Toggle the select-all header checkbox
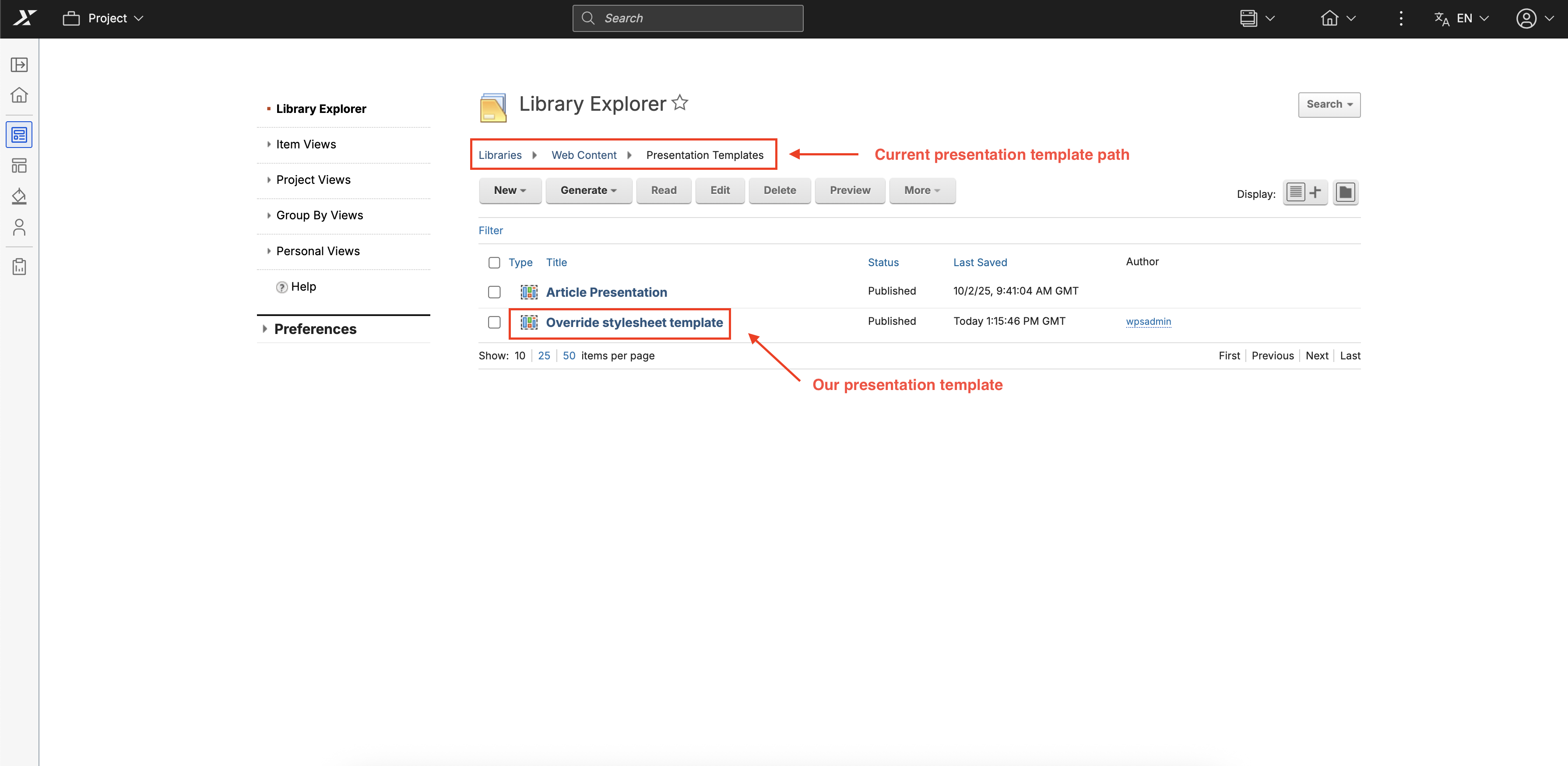 pyautogui.click(x=494, y=262)
